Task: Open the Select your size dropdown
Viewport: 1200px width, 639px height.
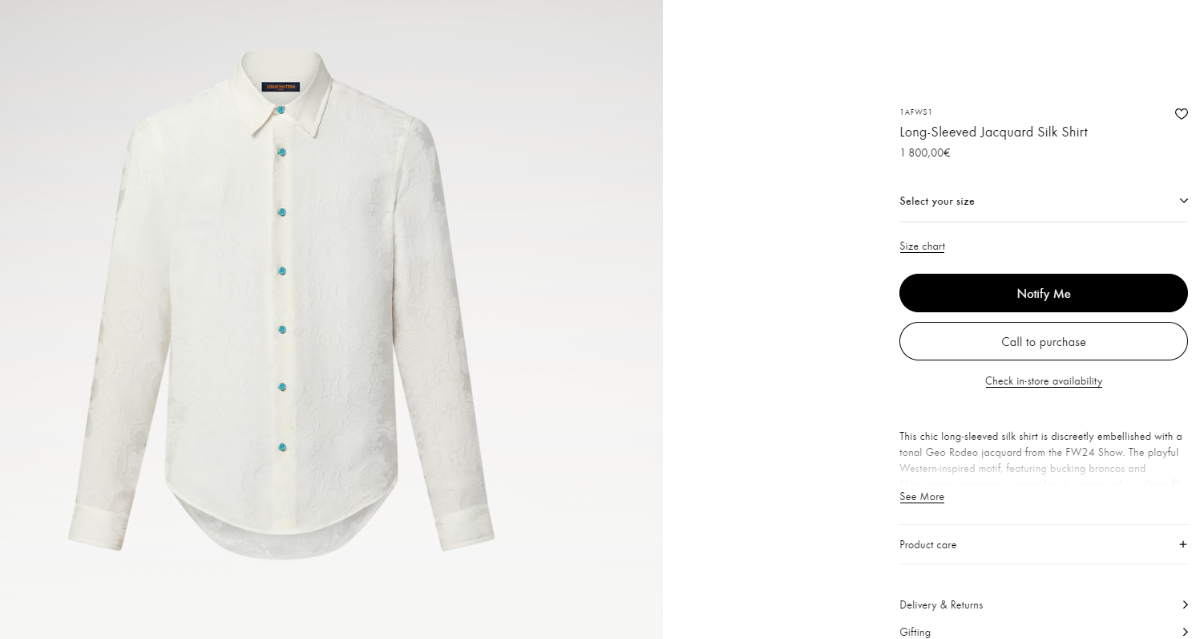Action: click(x=1043, y=201)
